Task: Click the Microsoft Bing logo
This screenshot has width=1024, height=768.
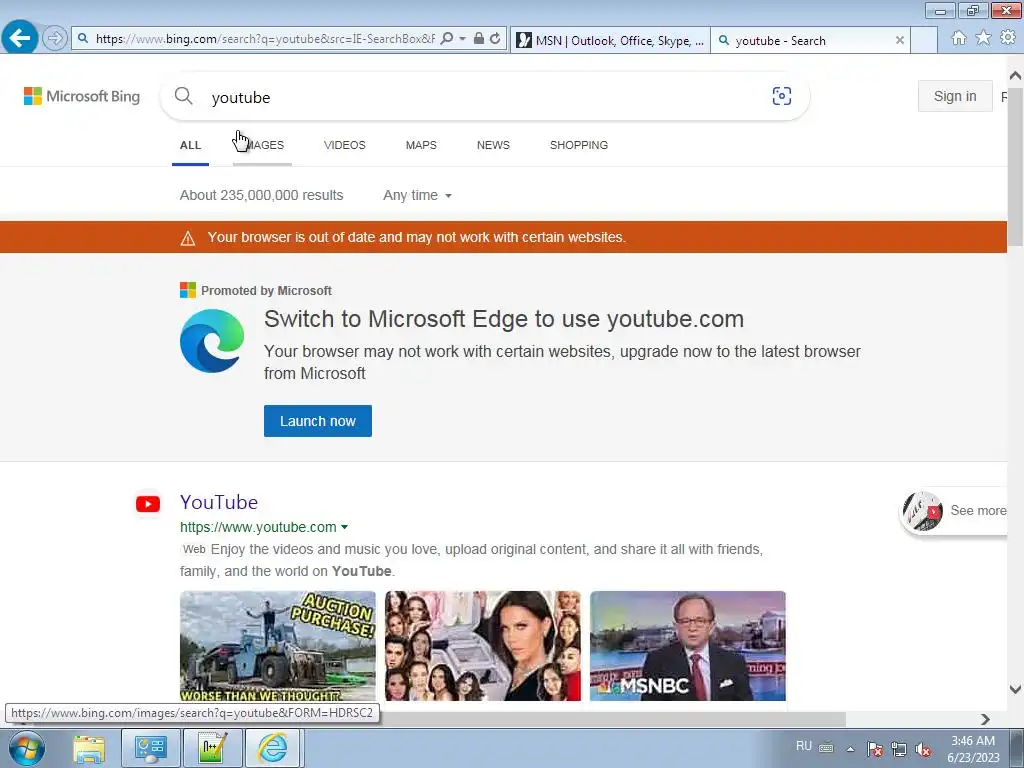Action: [82, 97]
